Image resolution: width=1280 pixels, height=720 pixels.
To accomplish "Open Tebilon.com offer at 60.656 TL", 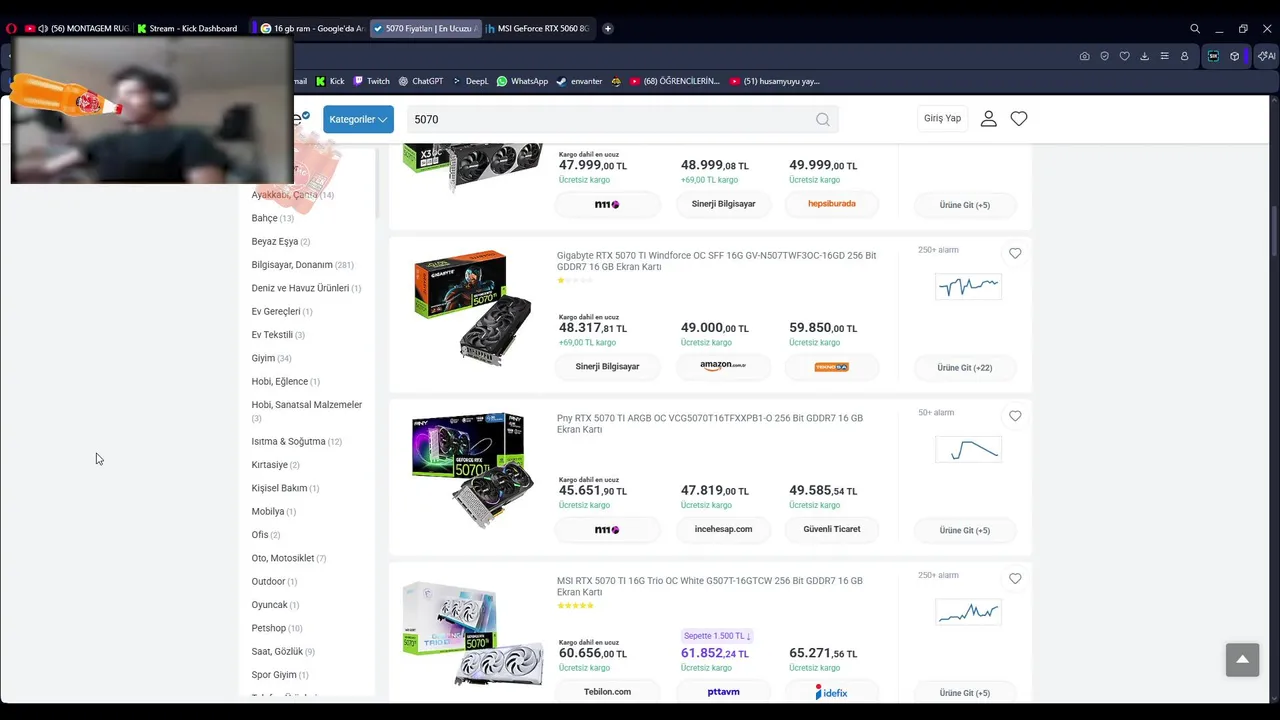I will point(607,692).
